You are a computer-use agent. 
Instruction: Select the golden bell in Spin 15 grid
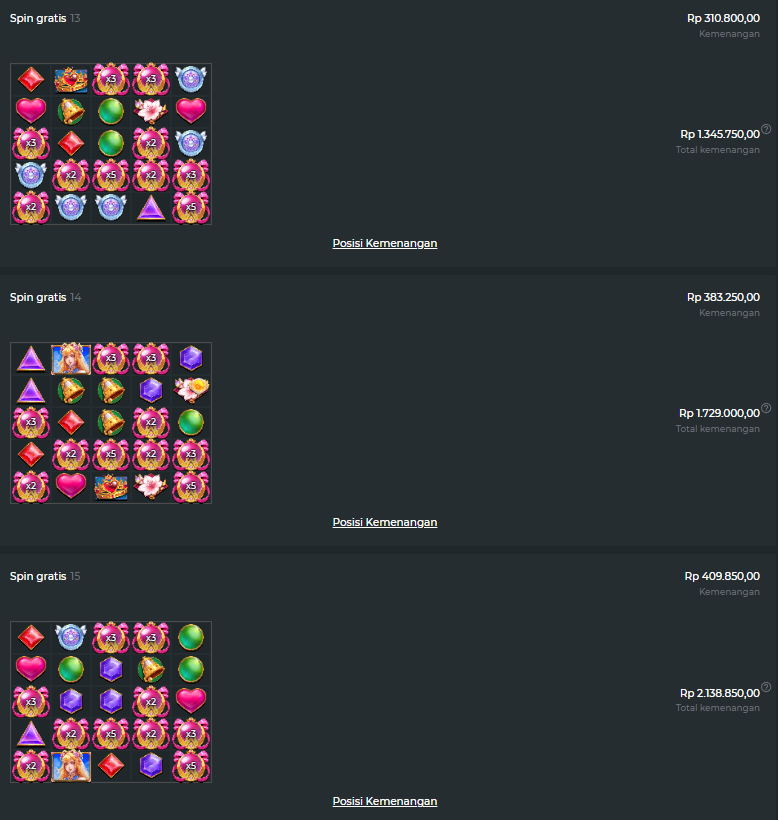click(x=151, y=669)
